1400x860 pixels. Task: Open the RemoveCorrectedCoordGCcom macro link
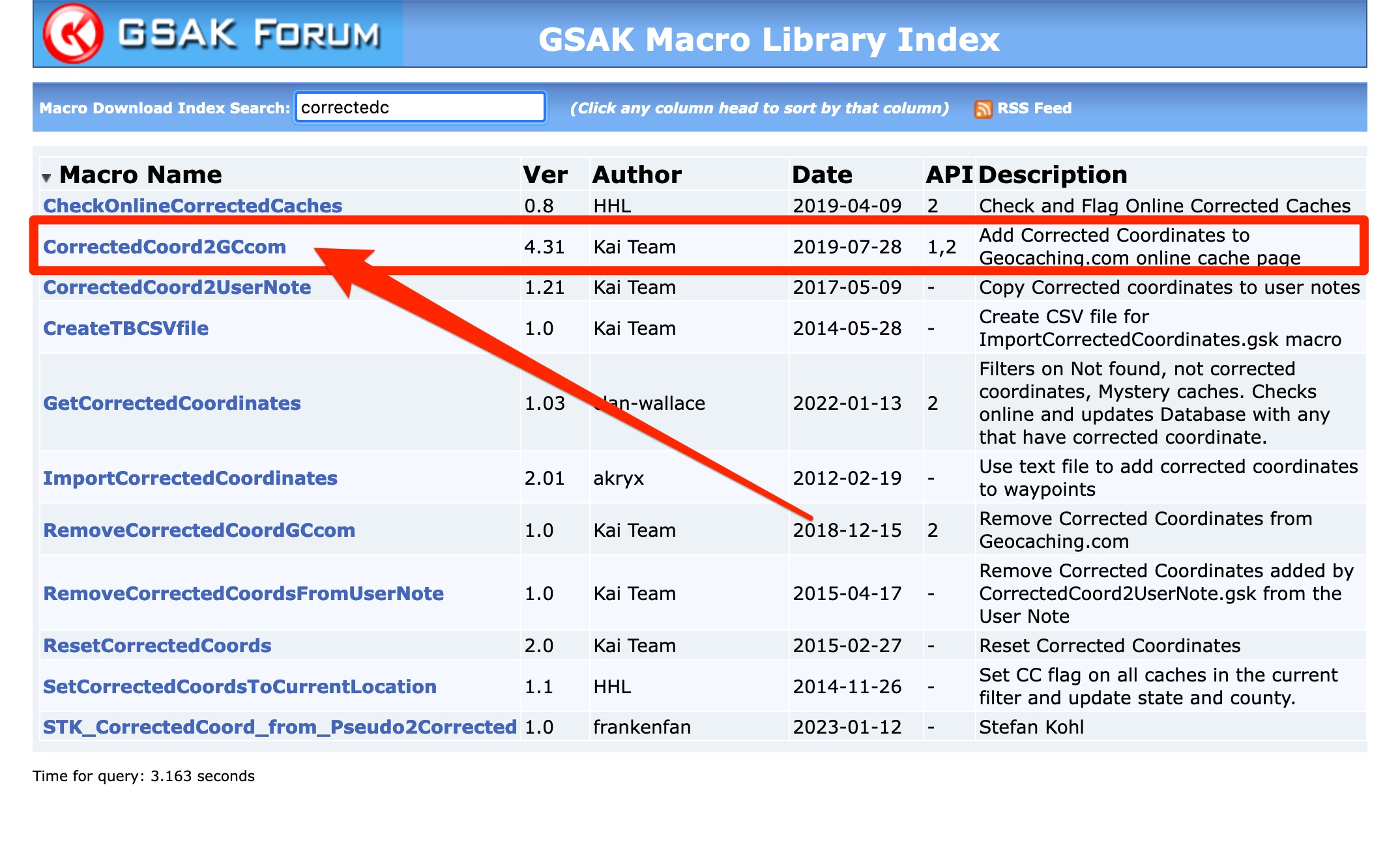point(199,530)
